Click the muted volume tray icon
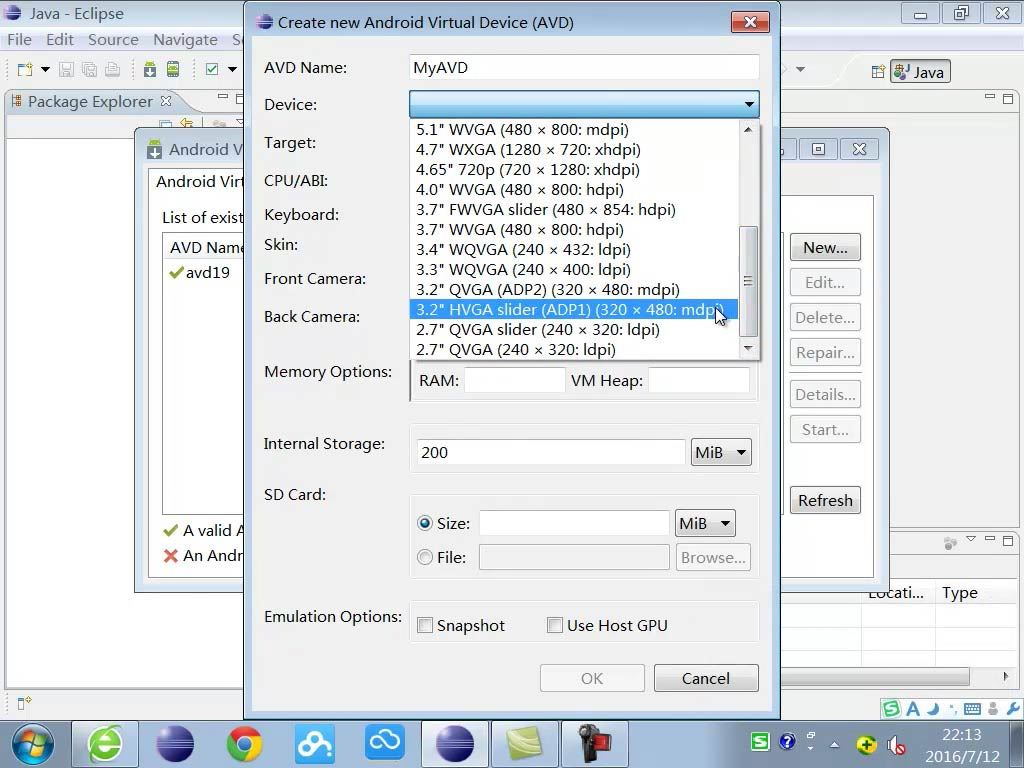 coord(896,744)
